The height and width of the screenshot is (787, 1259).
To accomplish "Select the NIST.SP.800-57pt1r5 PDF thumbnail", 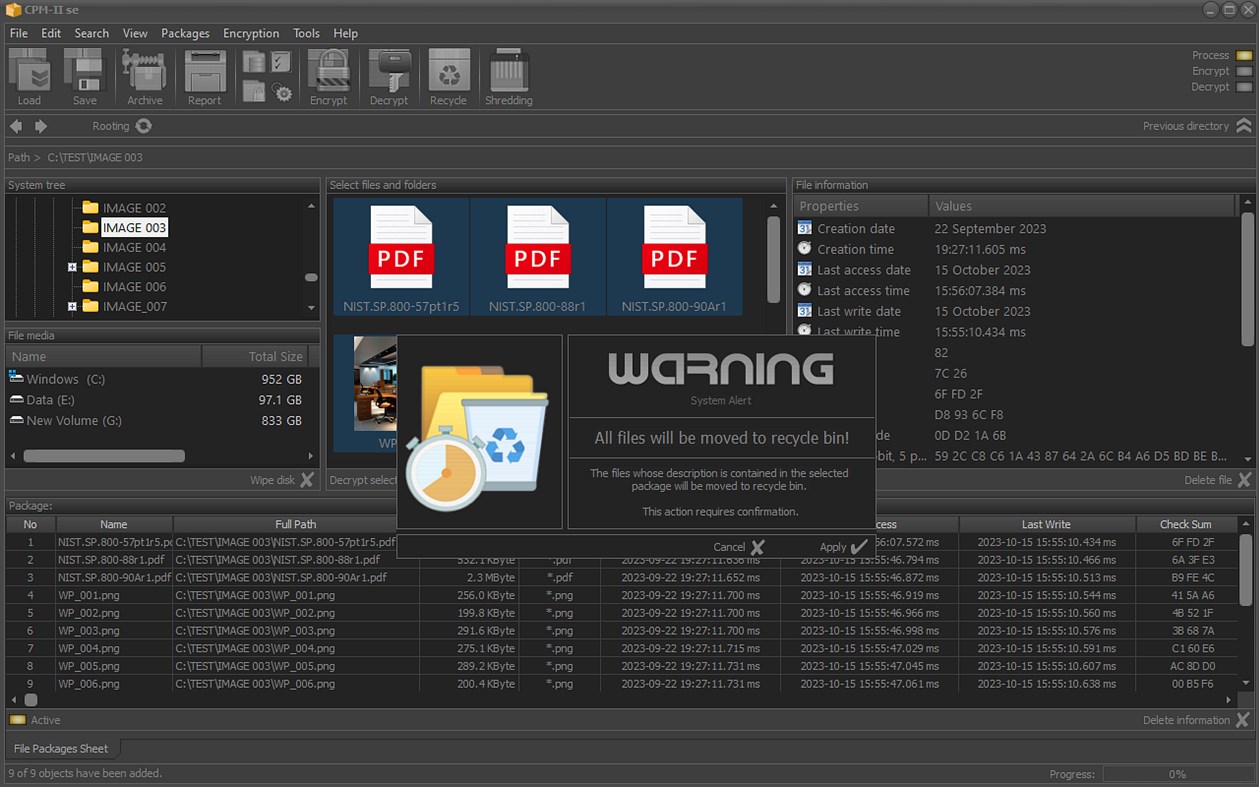I will (401, 257).
